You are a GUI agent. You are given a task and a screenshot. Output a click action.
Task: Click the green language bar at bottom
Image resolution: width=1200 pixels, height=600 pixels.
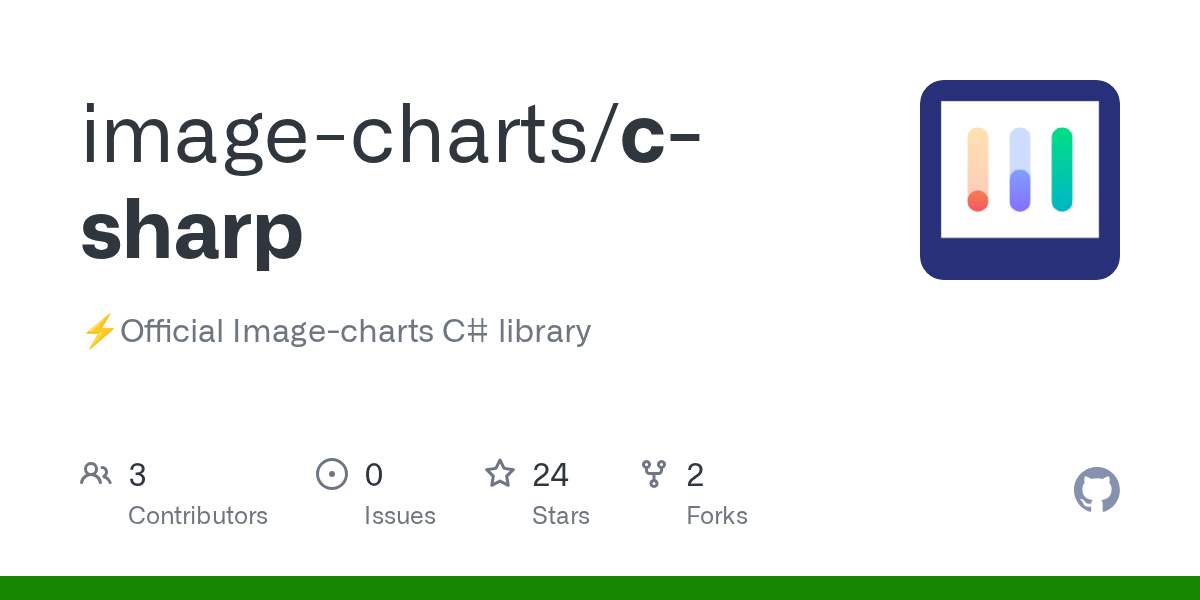coord(600,588)
